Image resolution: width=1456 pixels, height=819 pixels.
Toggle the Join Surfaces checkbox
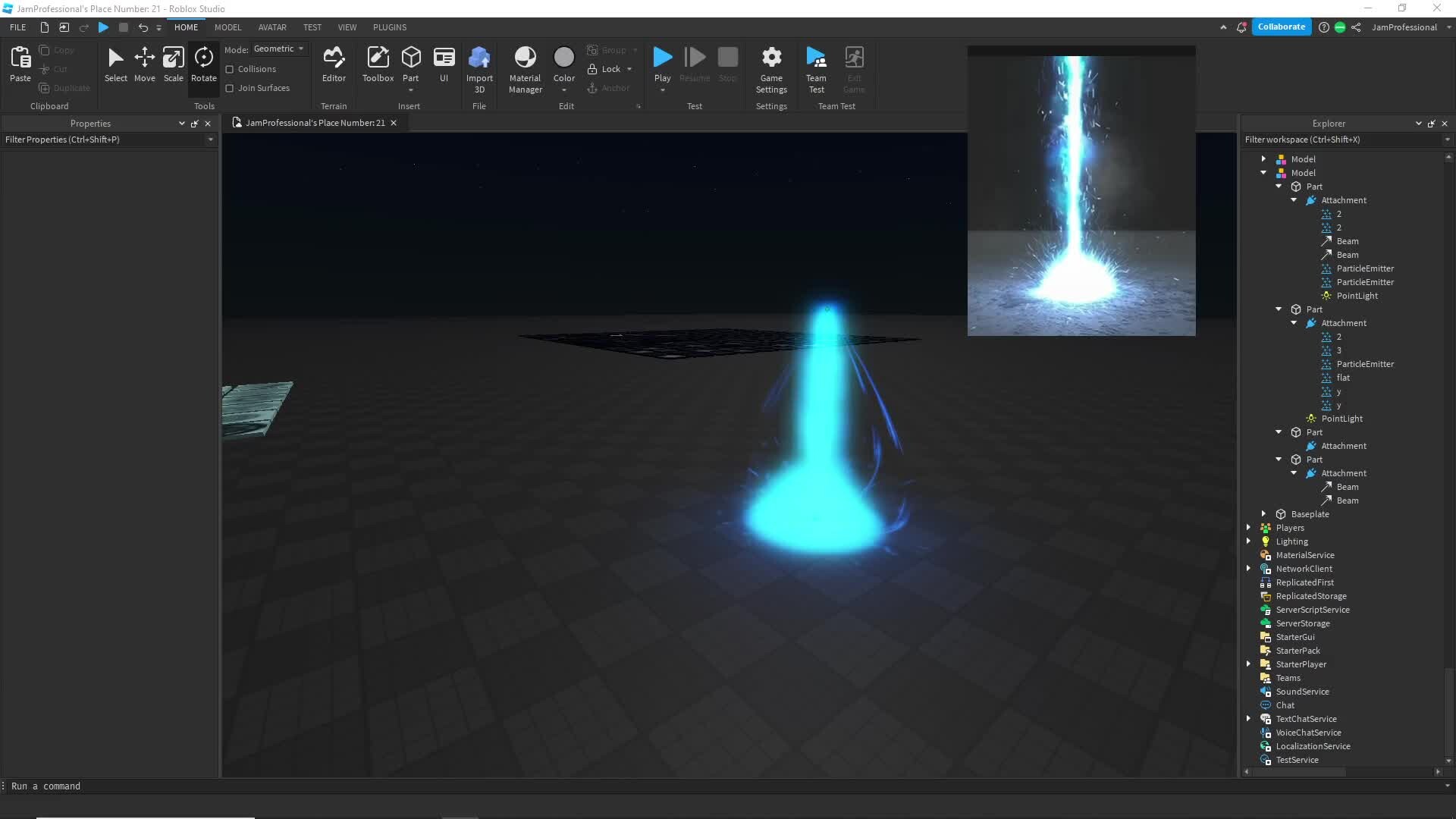pos(230,88)
